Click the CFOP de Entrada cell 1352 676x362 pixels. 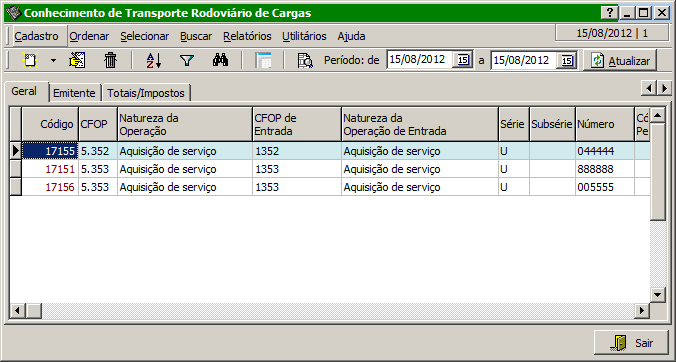pyautogui.click(x=297, y=151)
